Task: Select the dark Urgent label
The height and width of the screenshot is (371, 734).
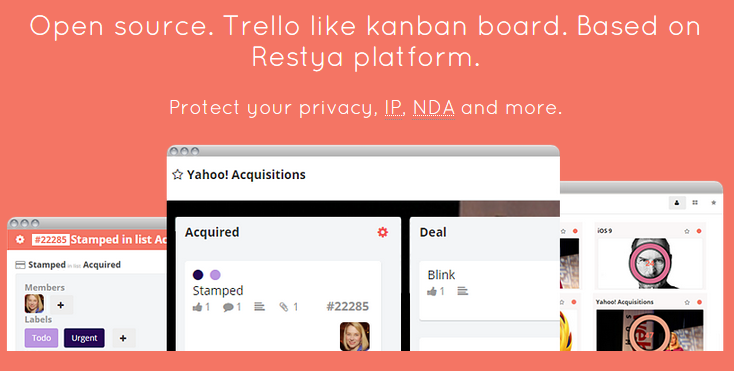Action: 84,338
